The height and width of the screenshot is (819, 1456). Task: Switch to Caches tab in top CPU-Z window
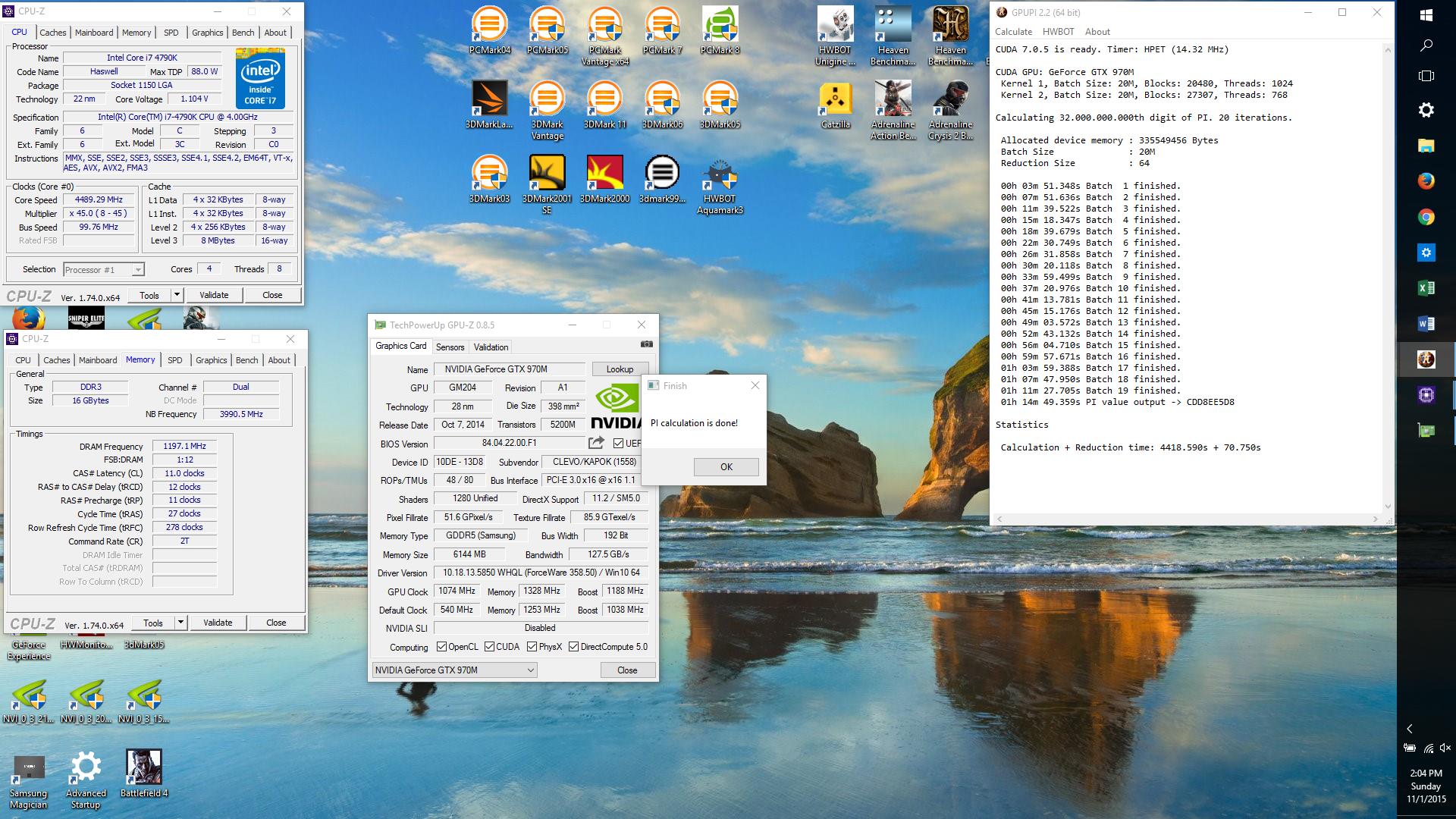point(52,33)
